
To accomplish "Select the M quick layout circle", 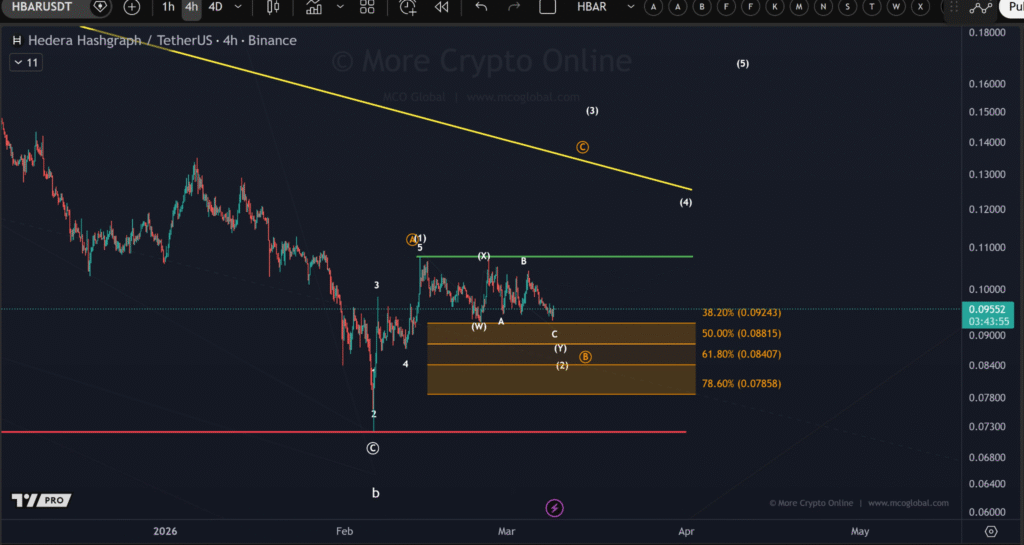I will point(799,7).
